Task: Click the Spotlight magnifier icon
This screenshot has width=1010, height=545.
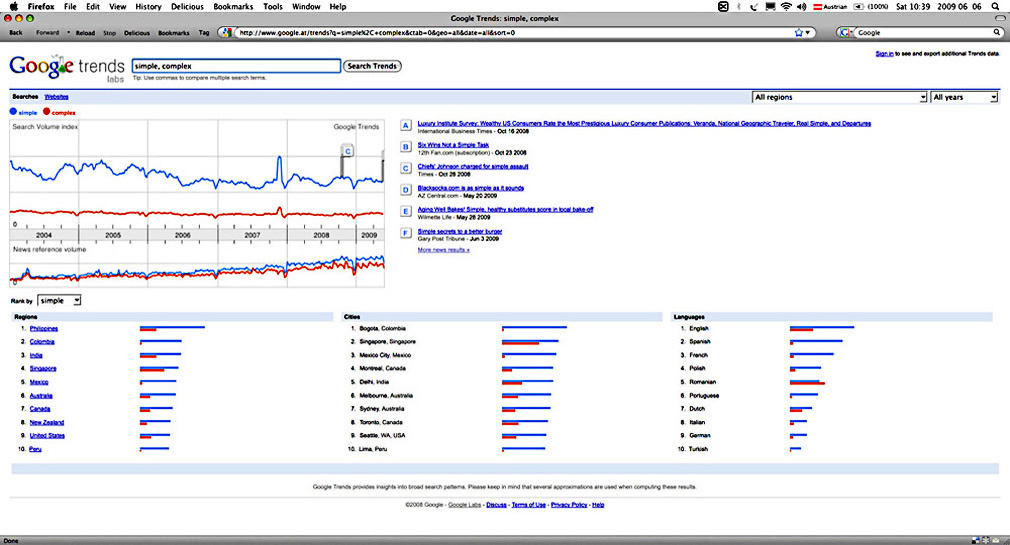Action: (x=996, y=6)
